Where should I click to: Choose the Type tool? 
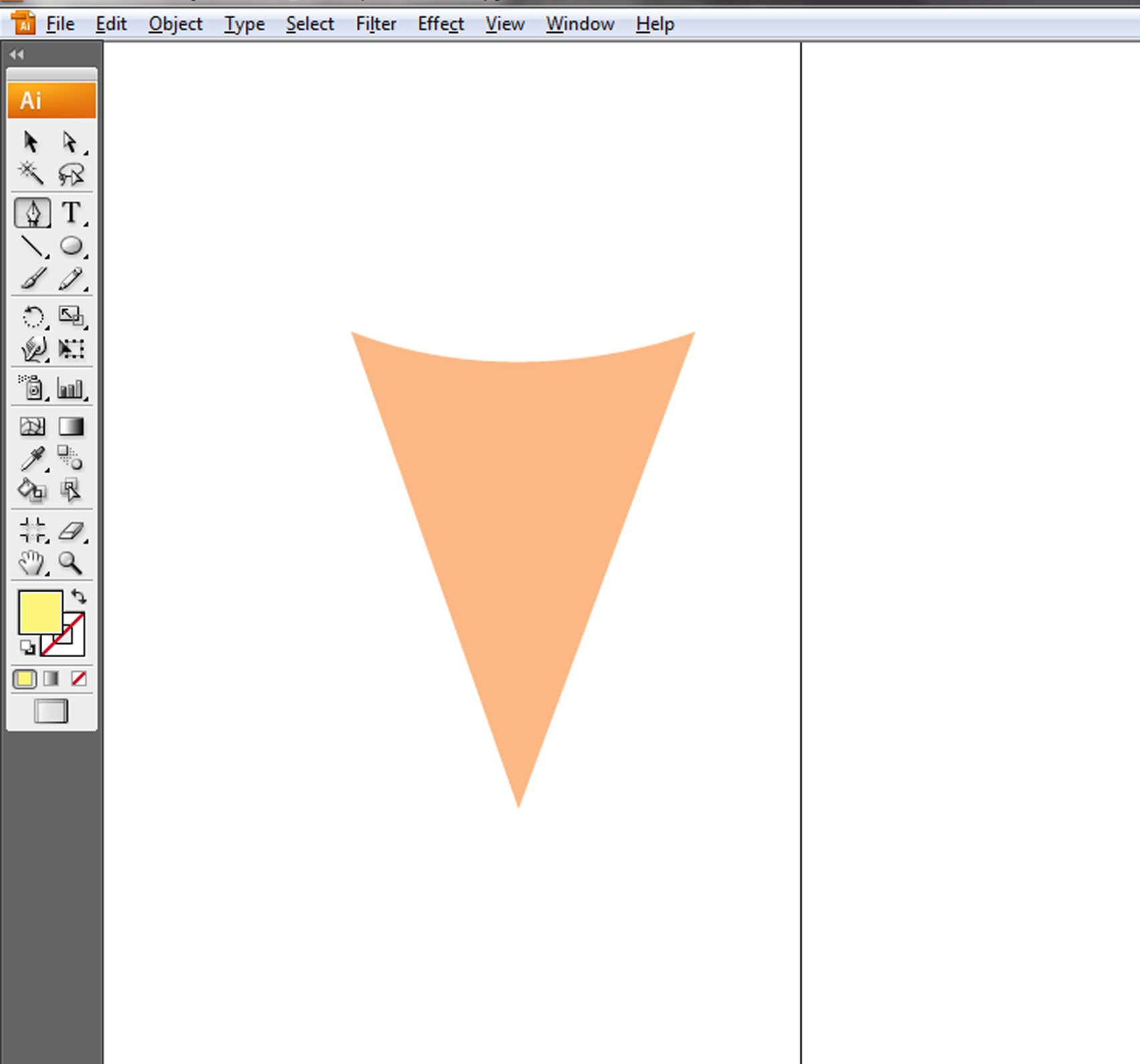[70, 213]
